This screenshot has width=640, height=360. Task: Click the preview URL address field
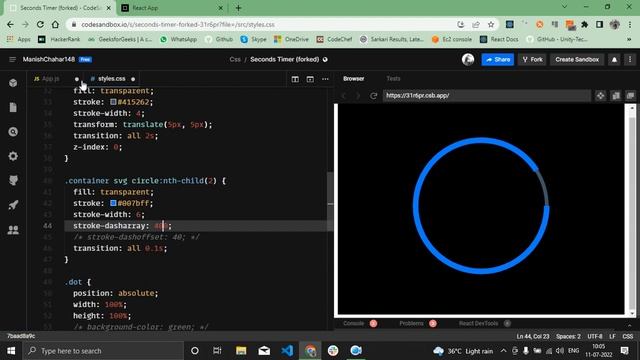pyautogui.click(x=487, y=96)
